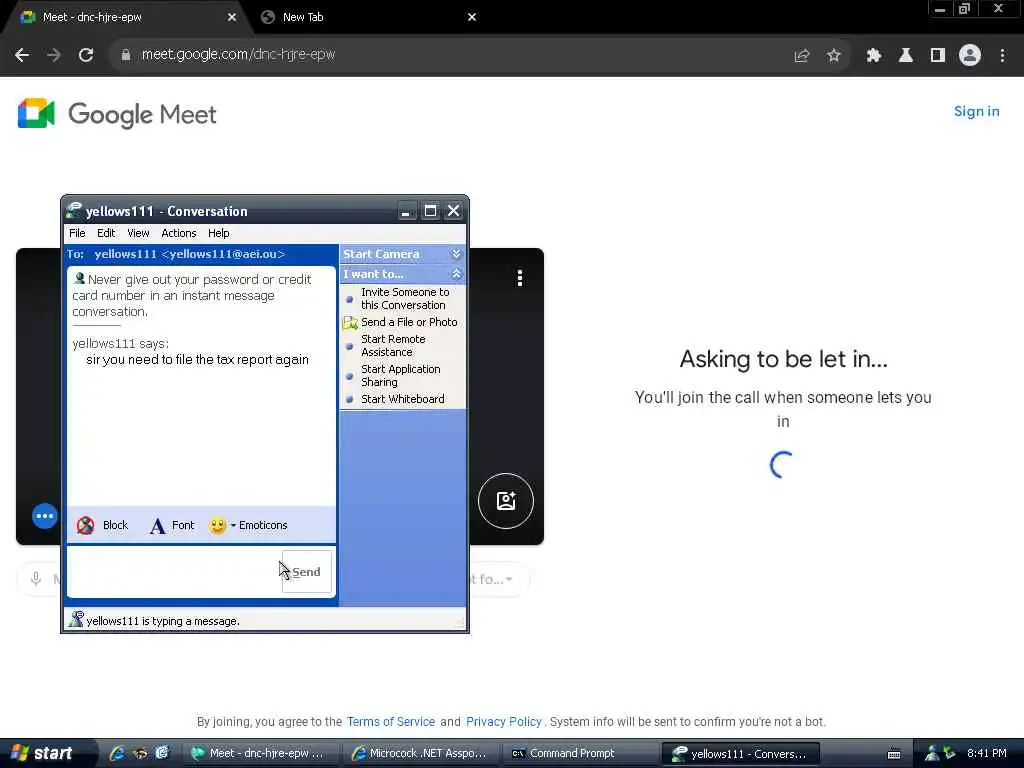Select Start Application Sharing
Screen dimensions: 1024x768
(x=400, y=376)
